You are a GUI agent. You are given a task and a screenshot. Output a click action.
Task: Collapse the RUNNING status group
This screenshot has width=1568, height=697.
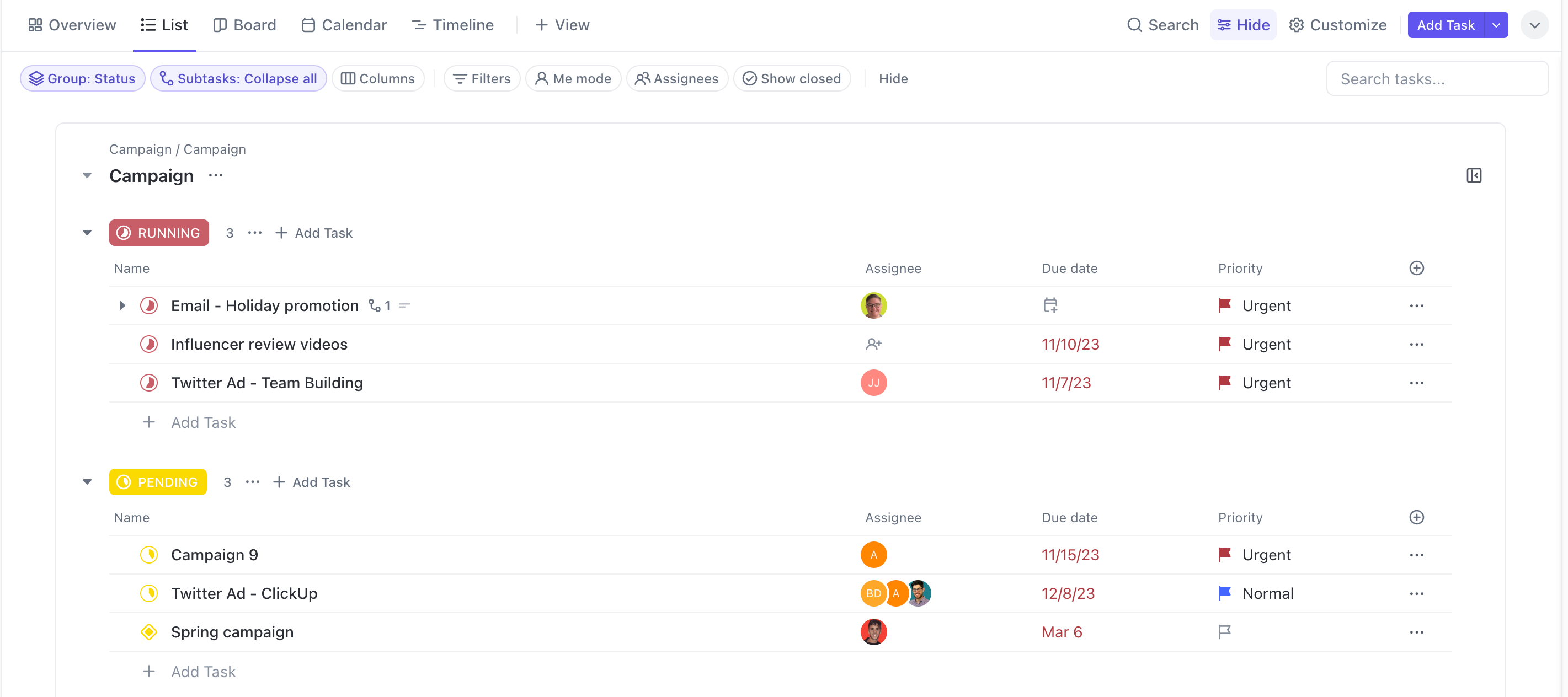(87, 233)
